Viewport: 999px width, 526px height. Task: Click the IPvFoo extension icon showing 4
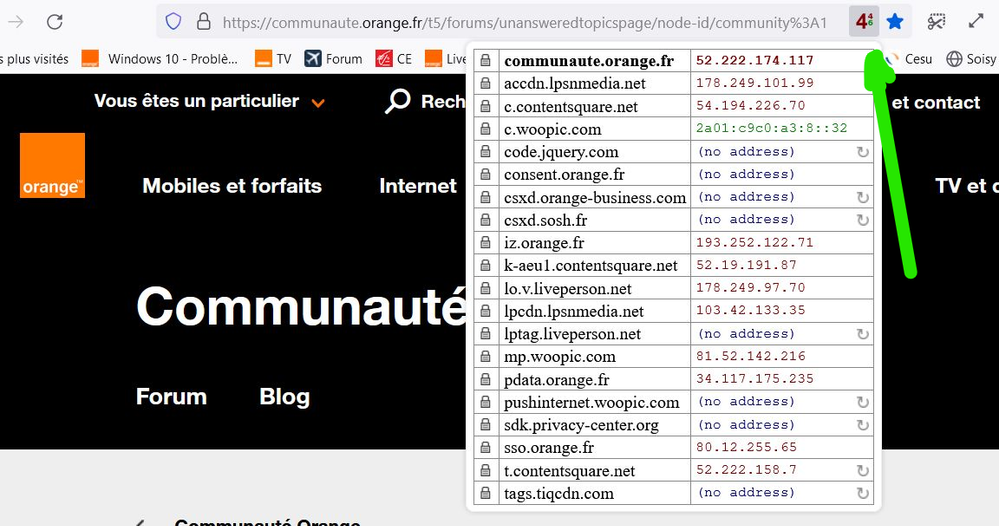(864, 22)
